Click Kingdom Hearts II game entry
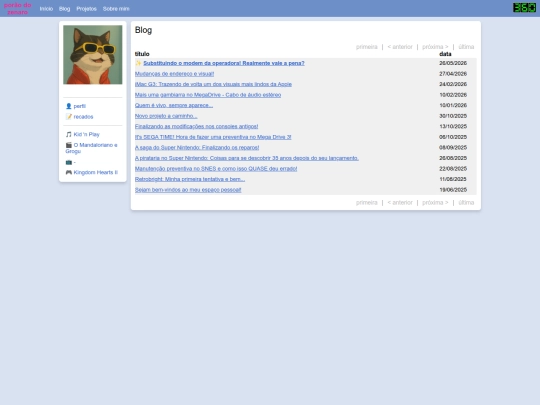The image size is (540, 405). [95, 172]
